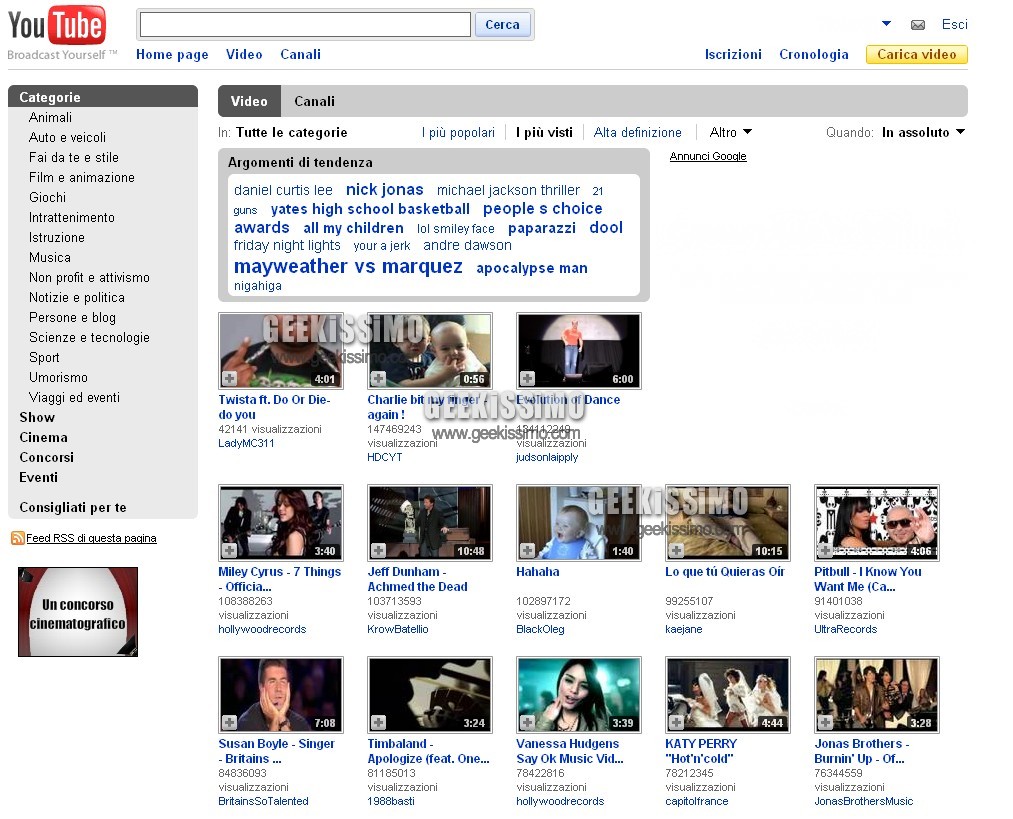This screenshot has width=1013, height=819.
Task: Open the In assoluto time filter dropdown
Action: pyautogui.click(x=922, y=132)
